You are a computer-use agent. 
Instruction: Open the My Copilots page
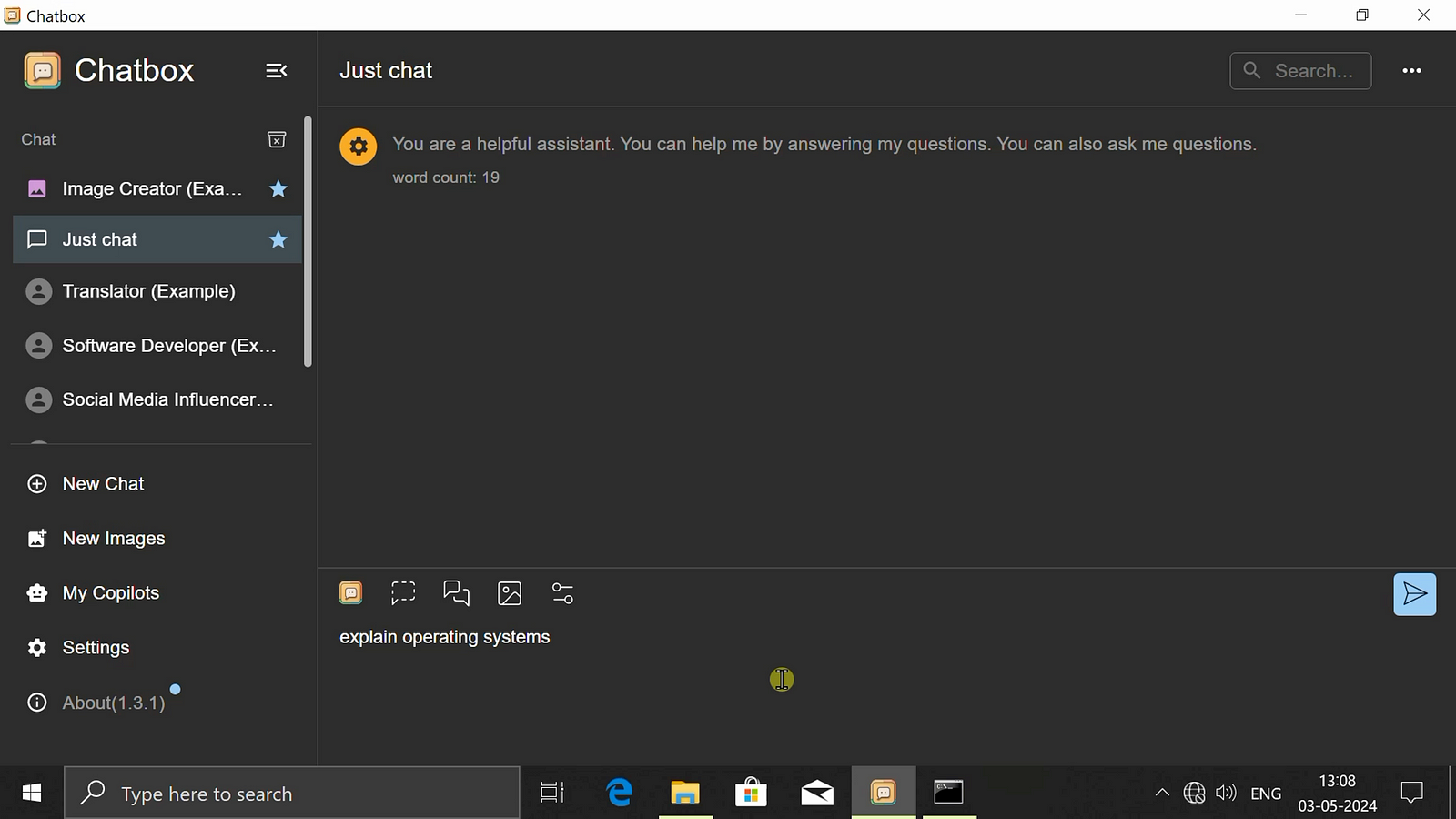coord(110,593)
